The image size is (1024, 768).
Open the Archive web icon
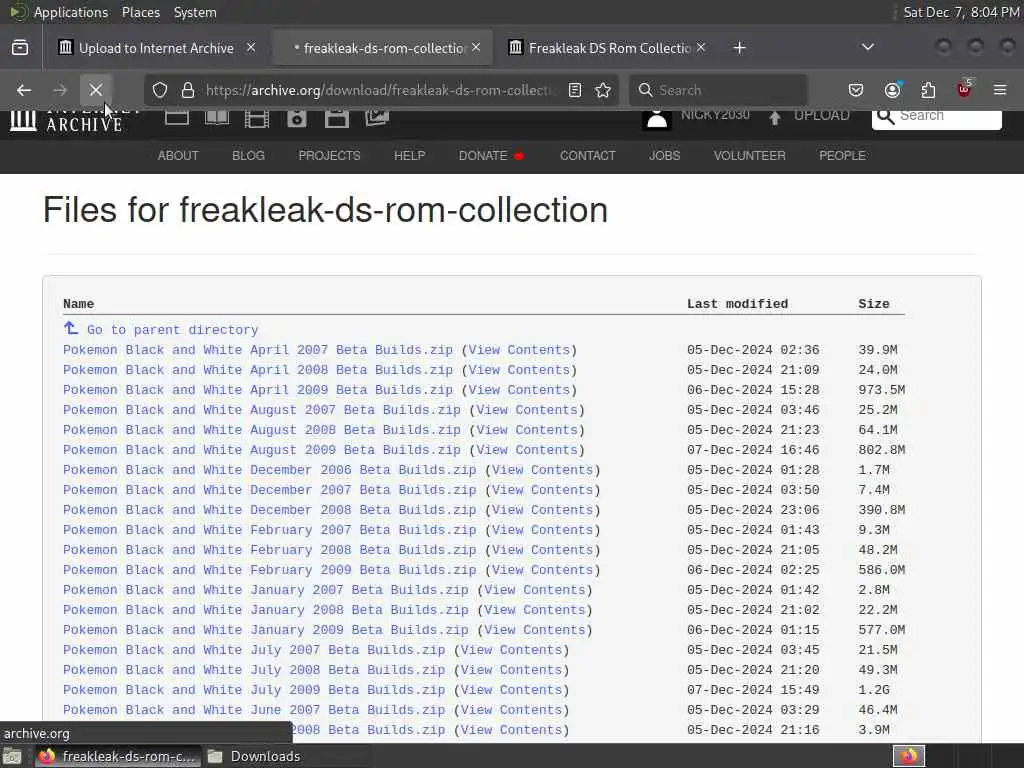click(x=177, y=118)
